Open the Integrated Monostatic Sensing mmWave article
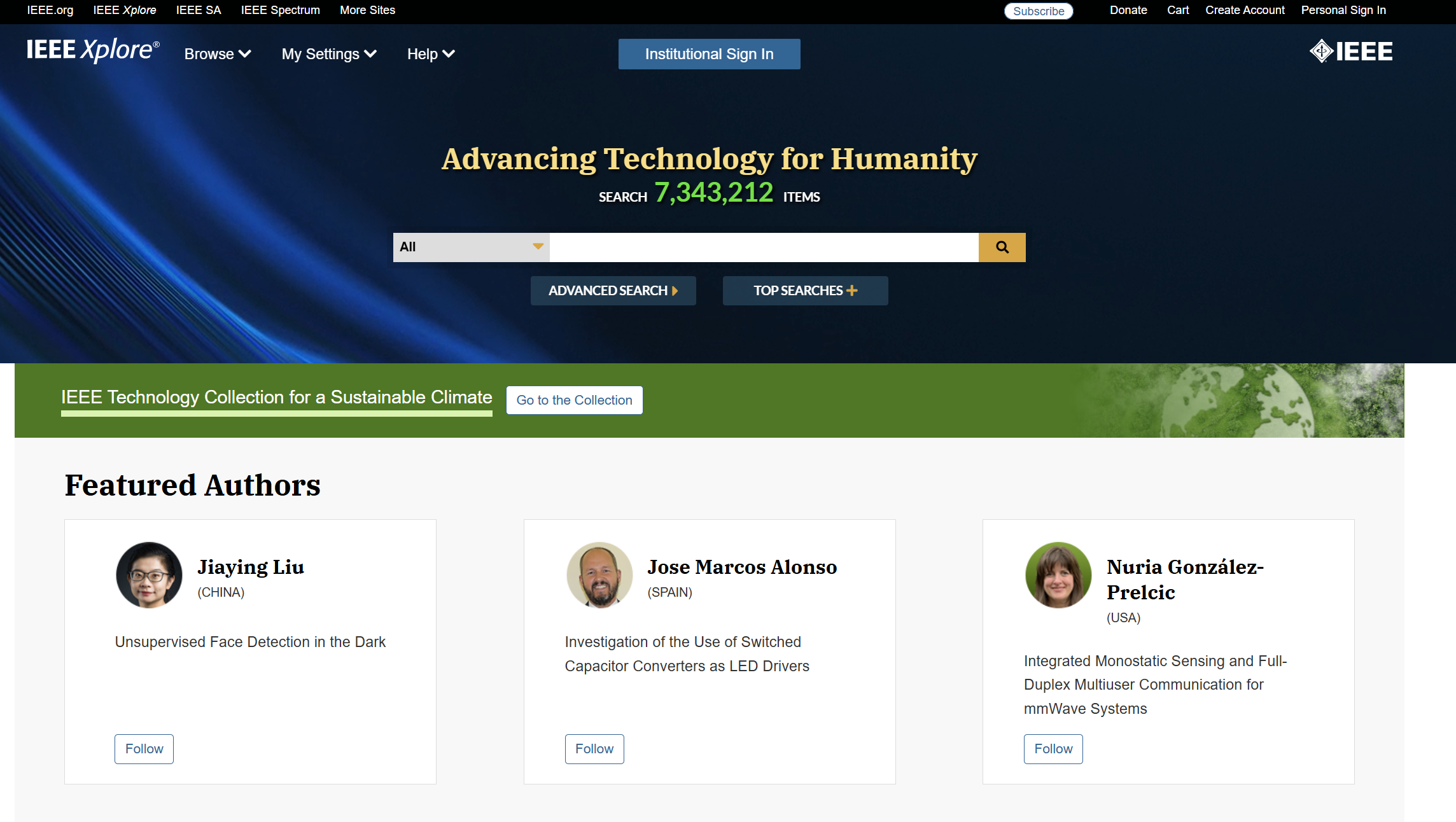Image resolution: width=1456 pixels, height=822 pixels. [1155, 685]
